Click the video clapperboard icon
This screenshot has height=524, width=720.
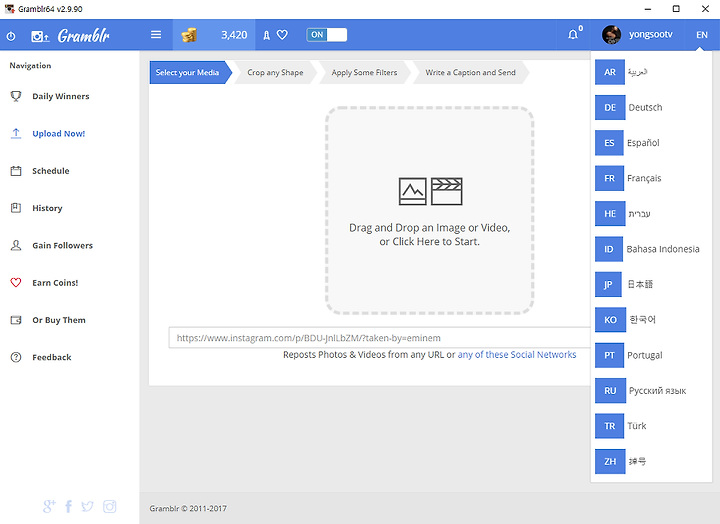tap(446, 191)
